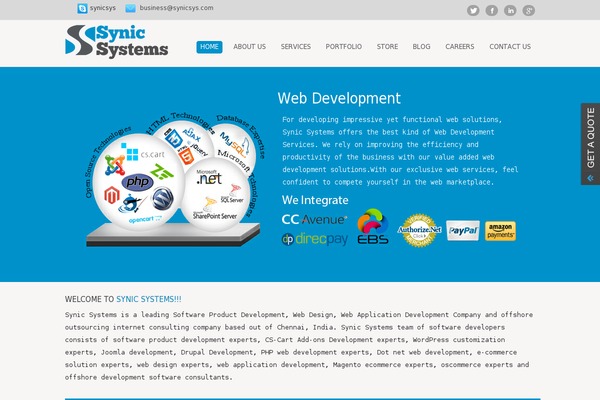Open the SERVICES menu item
Viewport: 600px width, 400px height.
(296, 47)
